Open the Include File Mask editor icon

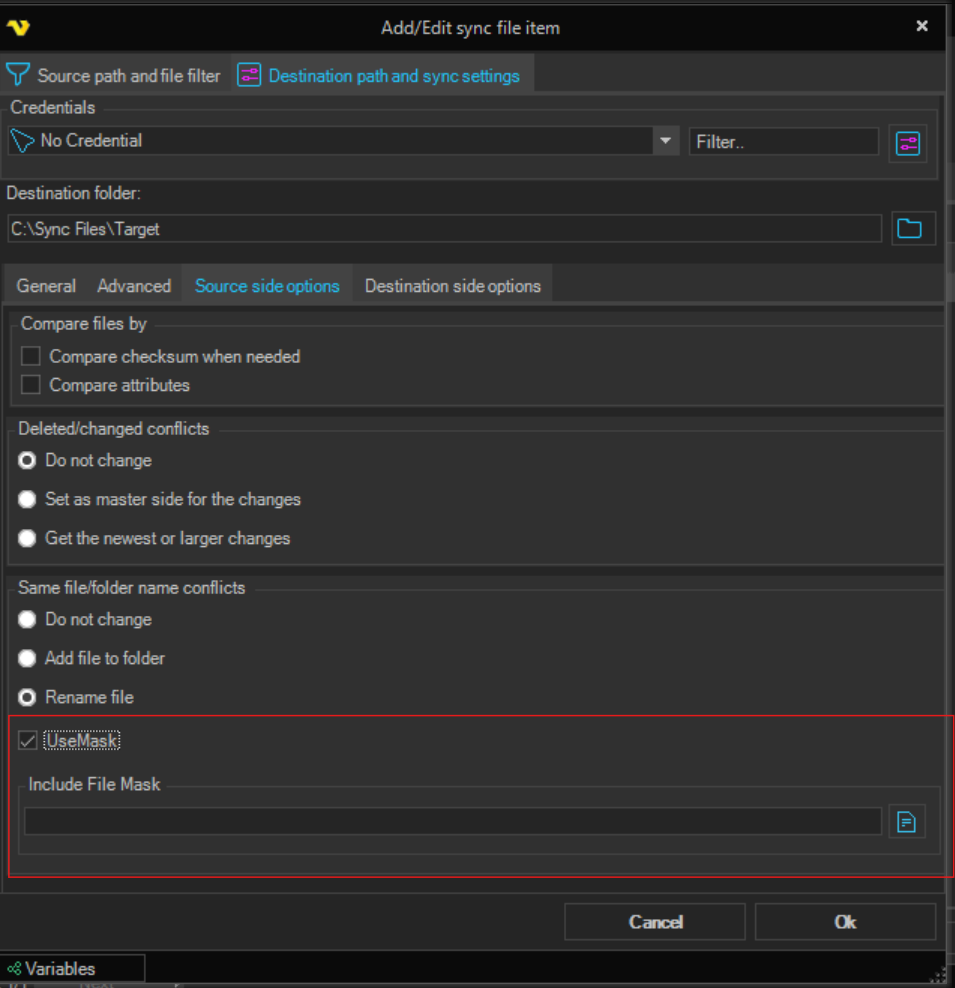point(906,822)
